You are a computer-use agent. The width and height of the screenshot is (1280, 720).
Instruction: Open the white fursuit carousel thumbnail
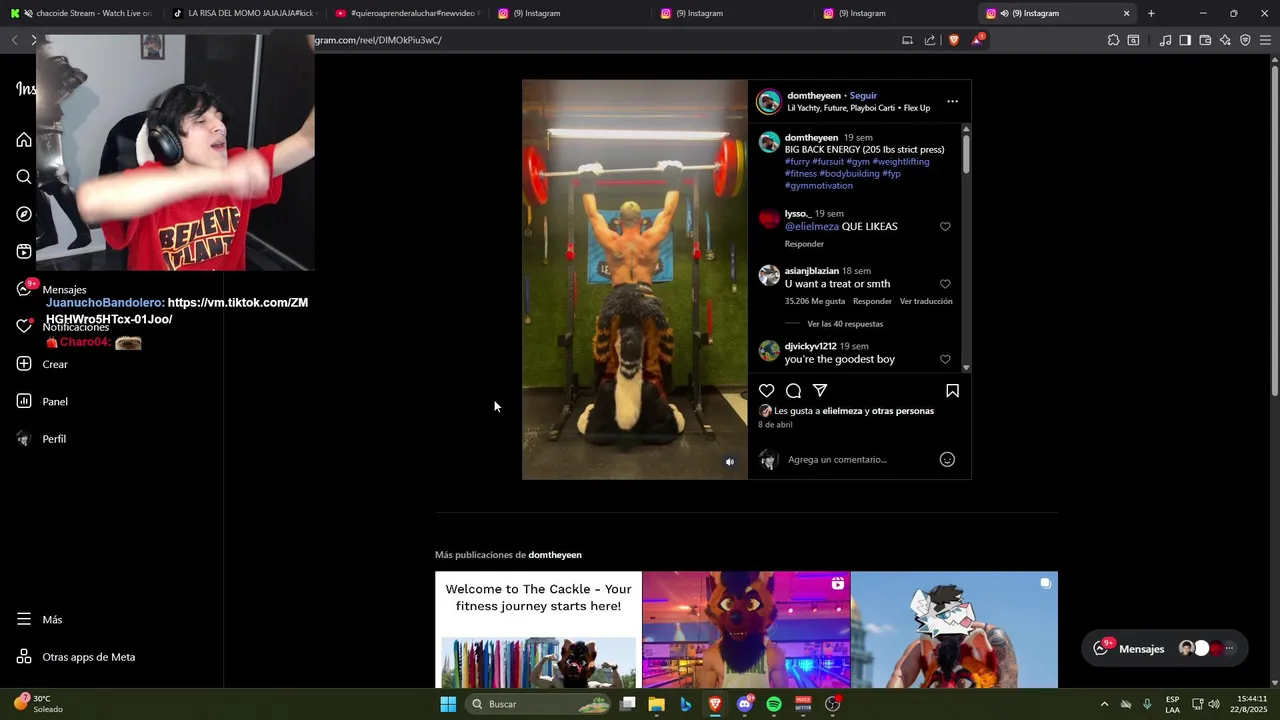954,630
